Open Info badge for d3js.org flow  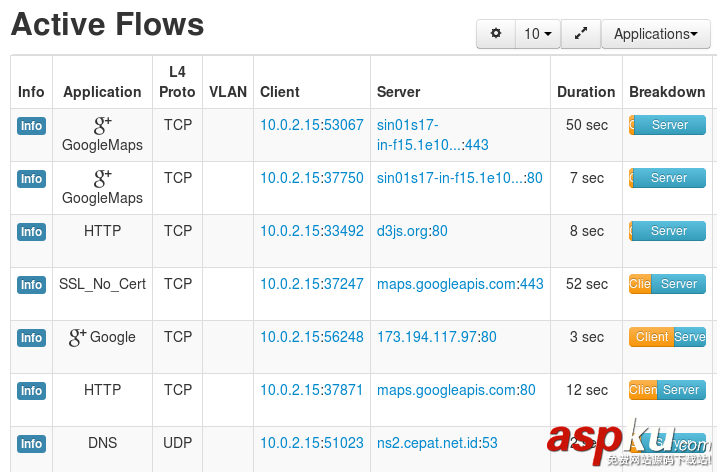click(x=32, y=232)
